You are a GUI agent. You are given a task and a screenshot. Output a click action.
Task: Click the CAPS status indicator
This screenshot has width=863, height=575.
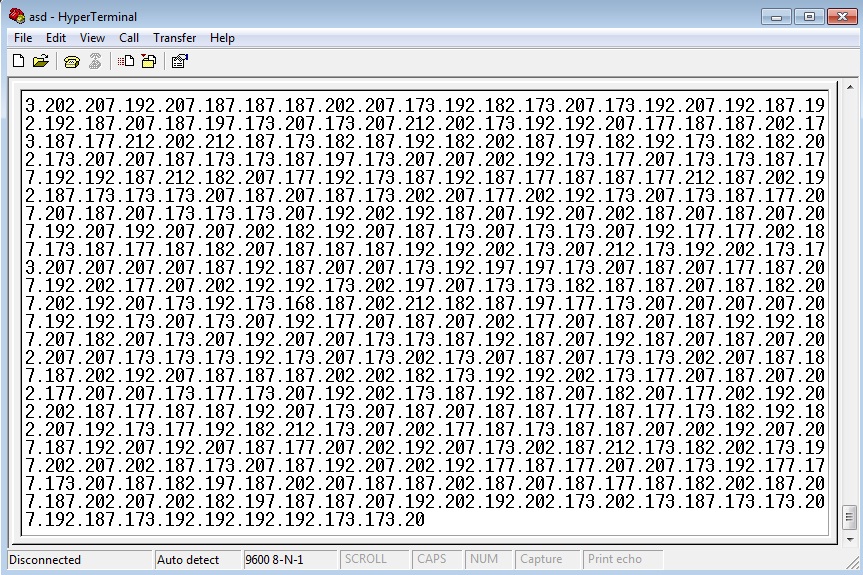click(x=437, y=560)
